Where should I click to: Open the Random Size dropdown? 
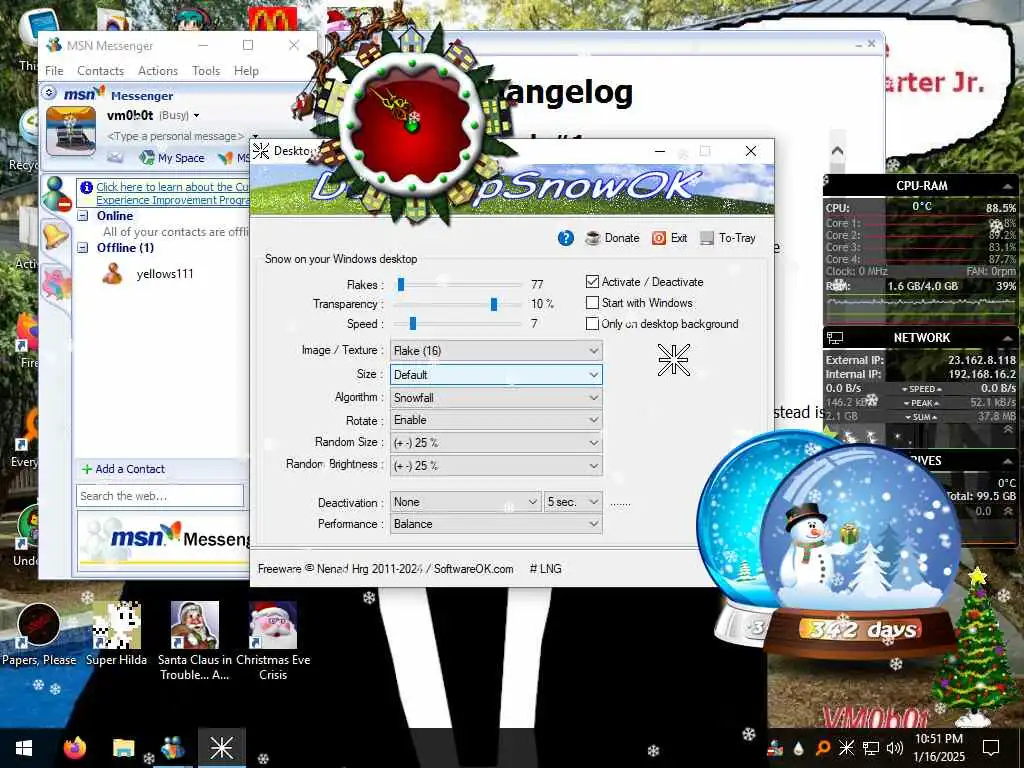point(496,443)
